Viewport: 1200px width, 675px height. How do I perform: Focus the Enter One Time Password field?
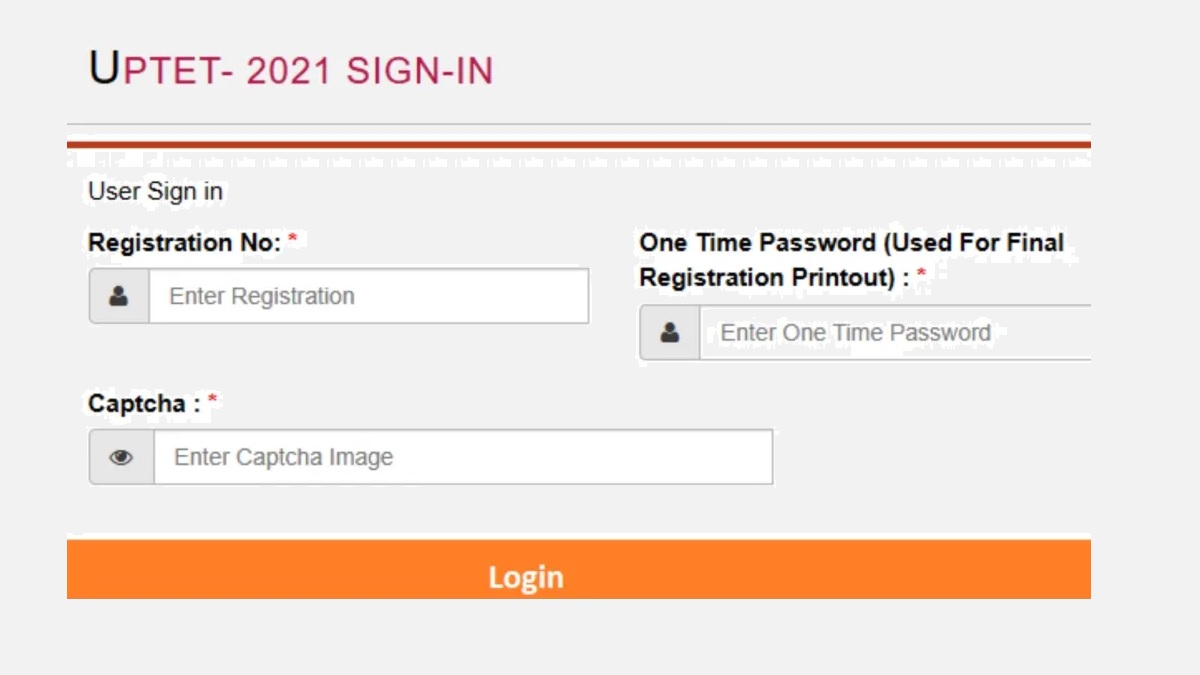[890, 332]
